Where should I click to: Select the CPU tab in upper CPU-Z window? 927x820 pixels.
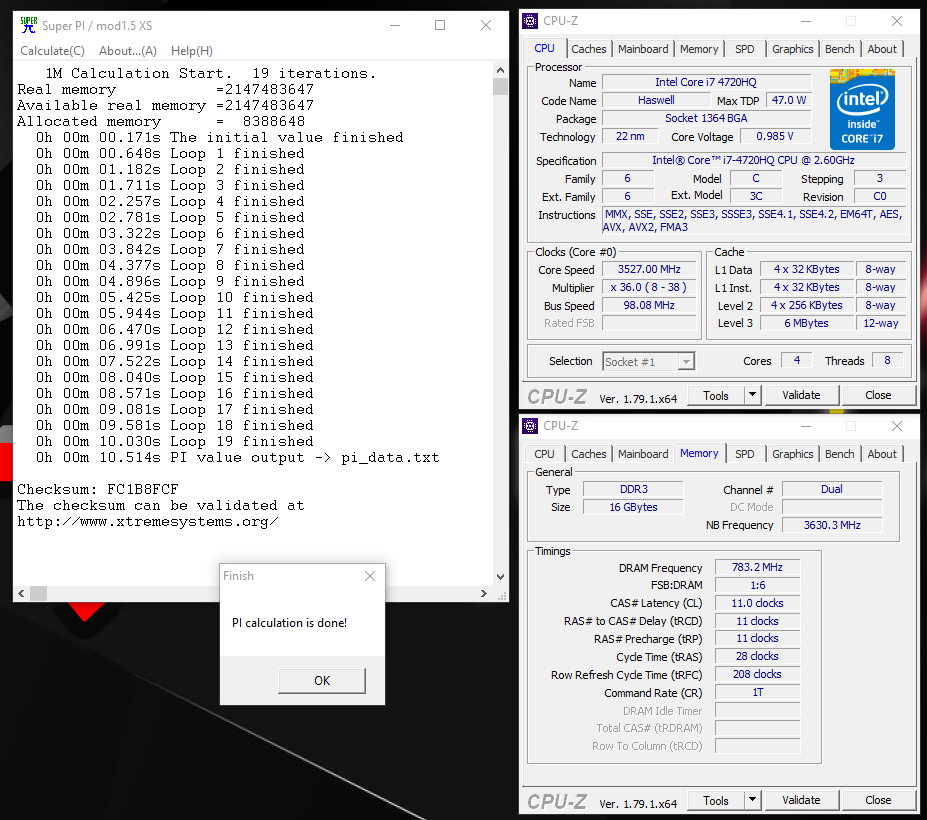[544, 48]
